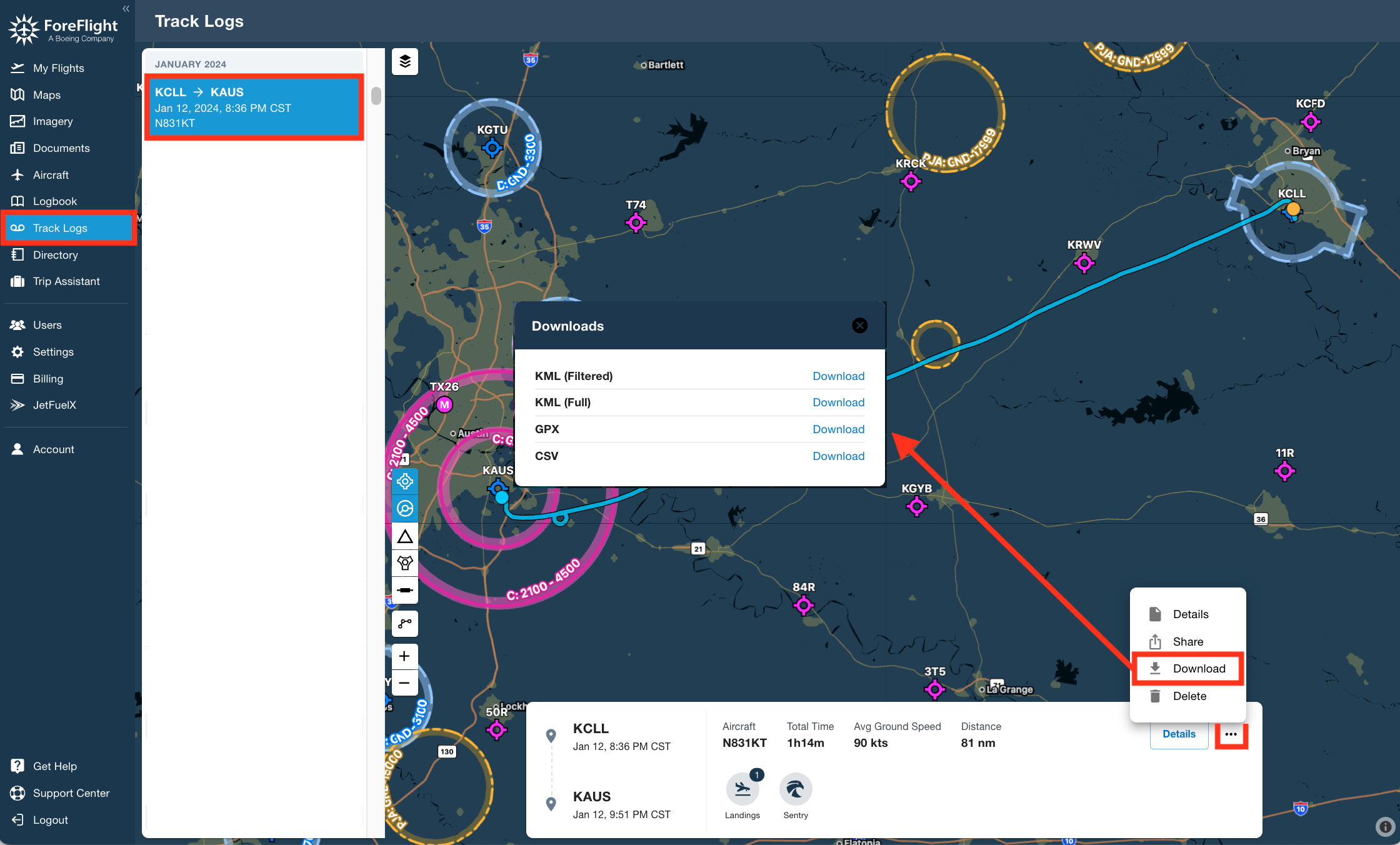Open Account page
Image resolution: width=1400 pixels, height=845 pixels.
[53, 449]
